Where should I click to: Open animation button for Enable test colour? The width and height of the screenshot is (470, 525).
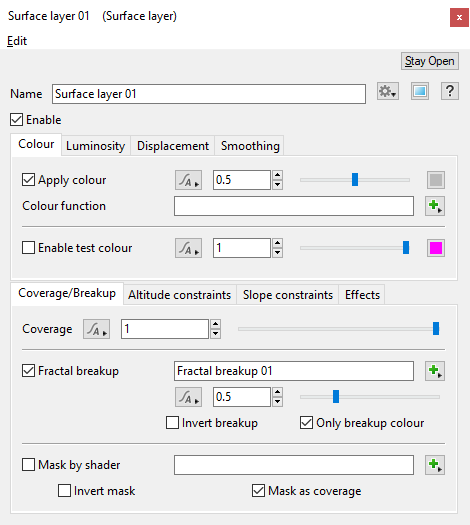188,248
